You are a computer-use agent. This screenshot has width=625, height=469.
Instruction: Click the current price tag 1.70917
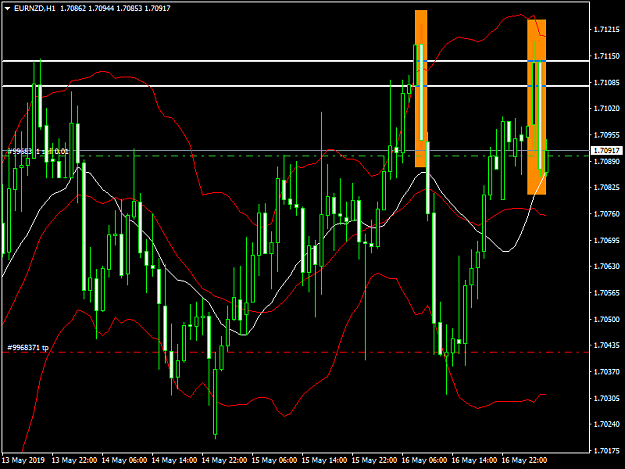(607, 151)
